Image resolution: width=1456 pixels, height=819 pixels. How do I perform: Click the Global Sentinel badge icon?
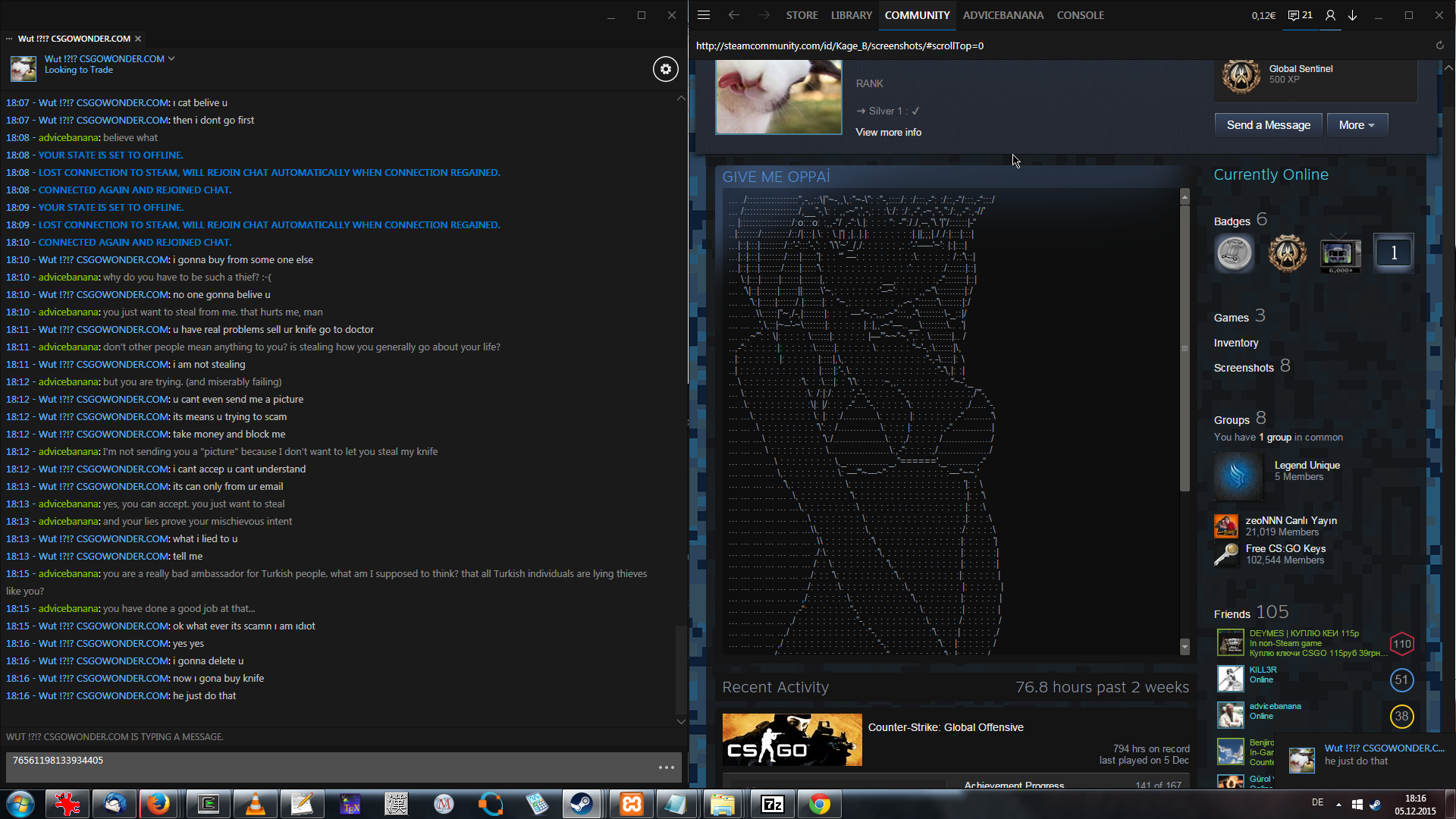[1241, 75]
